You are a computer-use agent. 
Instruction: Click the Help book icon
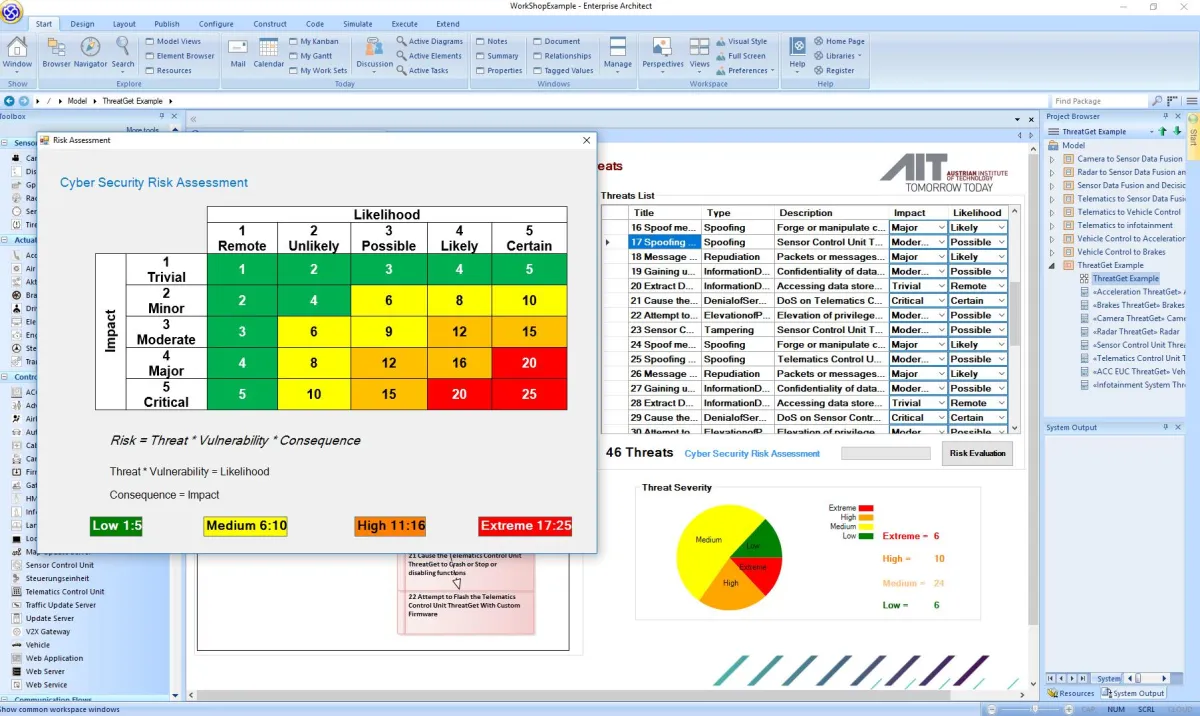[797, 49]
